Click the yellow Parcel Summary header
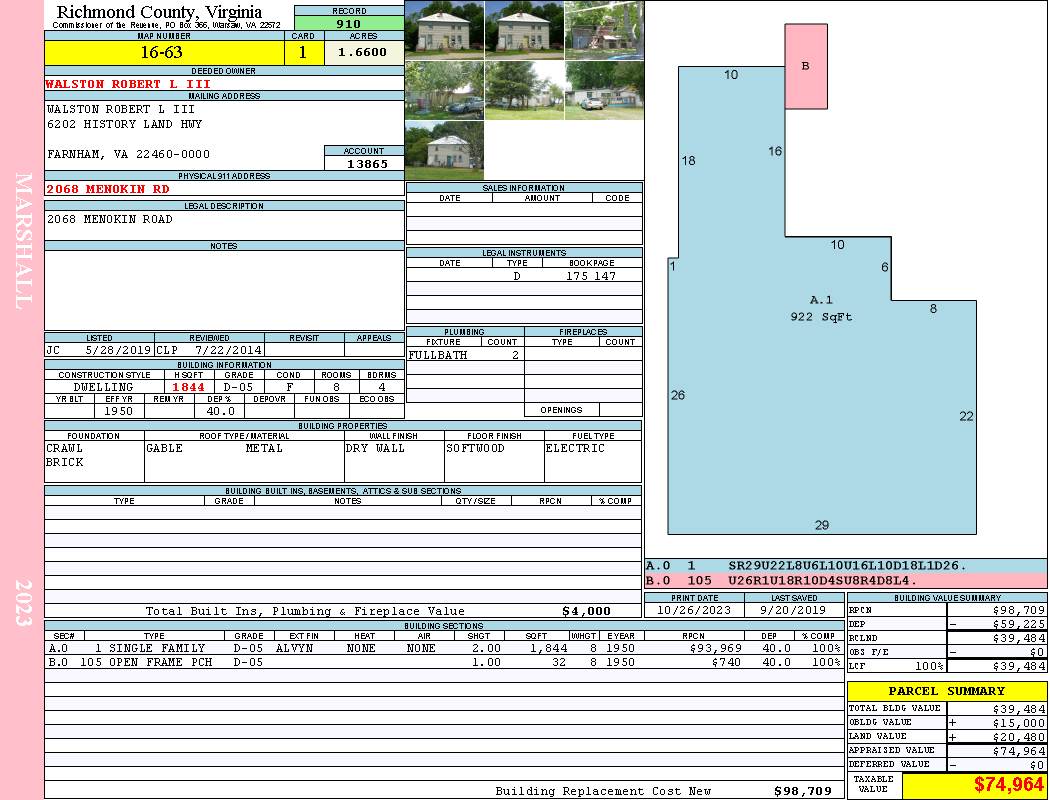 point(946,691)
